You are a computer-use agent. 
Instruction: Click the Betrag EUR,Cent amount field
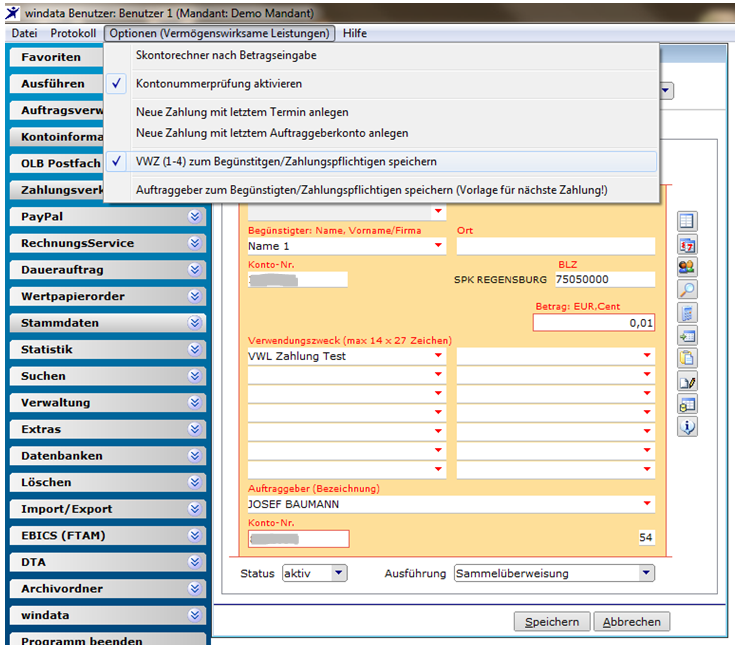[593, 322]
